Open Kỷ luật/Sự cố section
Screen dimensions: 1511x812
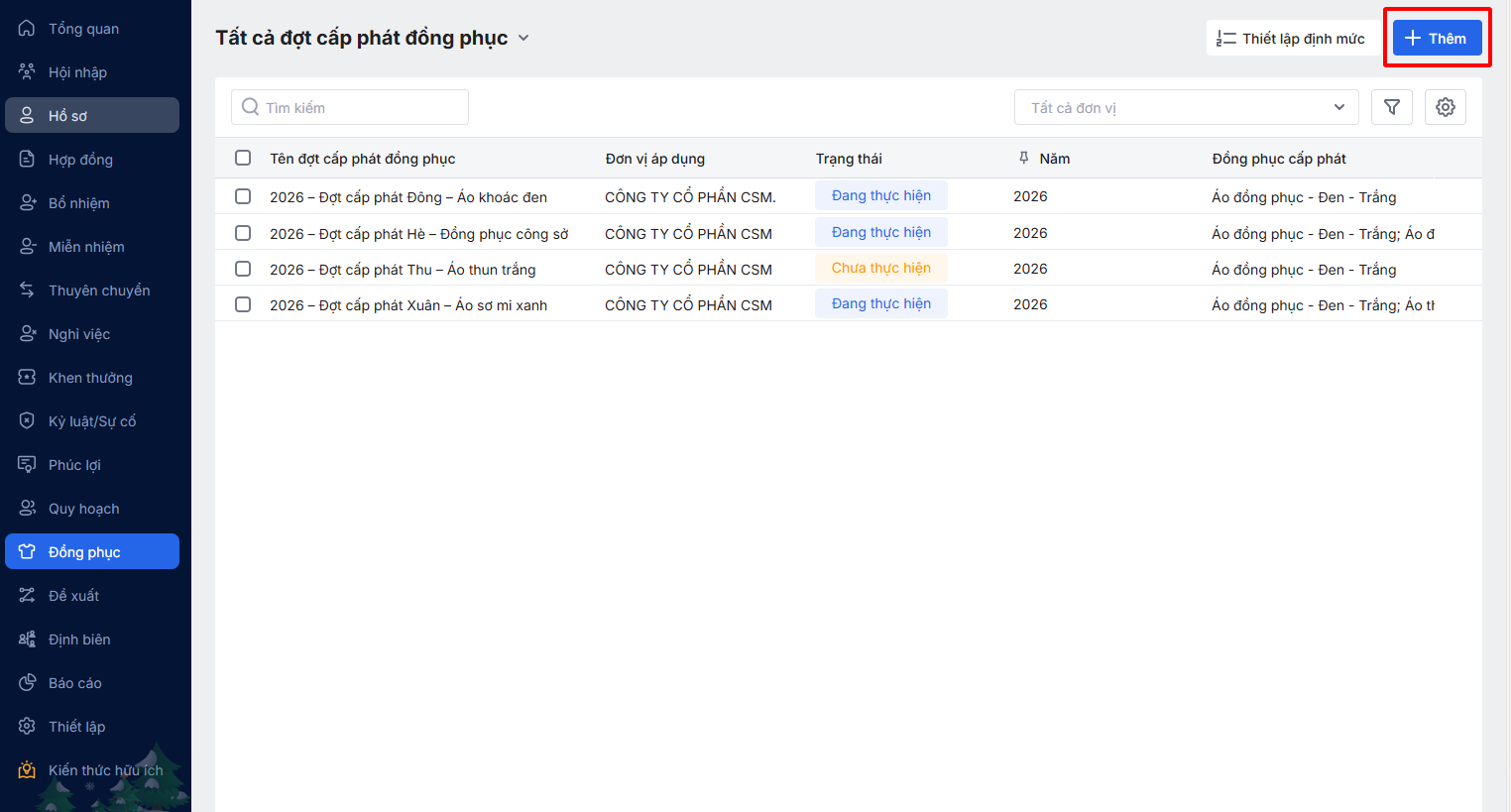(x=92, y=421)
